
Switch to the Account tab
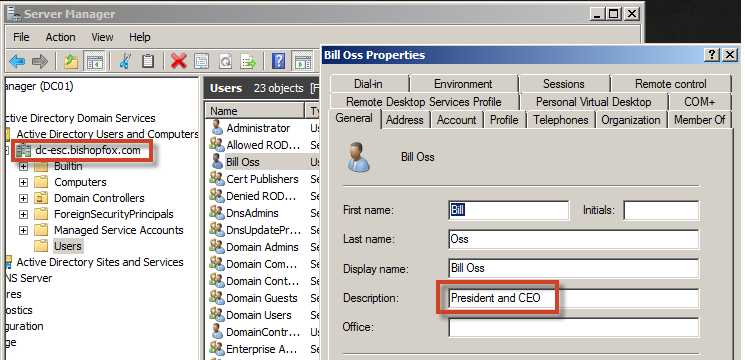coord(457,120)
